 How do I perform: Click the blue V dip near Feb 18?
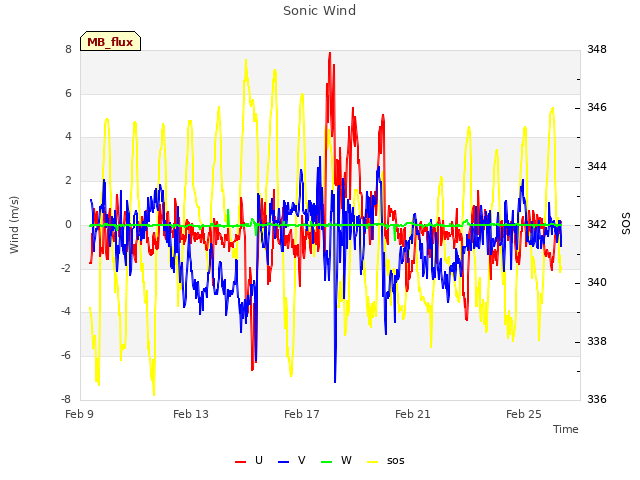pos(335,380)
